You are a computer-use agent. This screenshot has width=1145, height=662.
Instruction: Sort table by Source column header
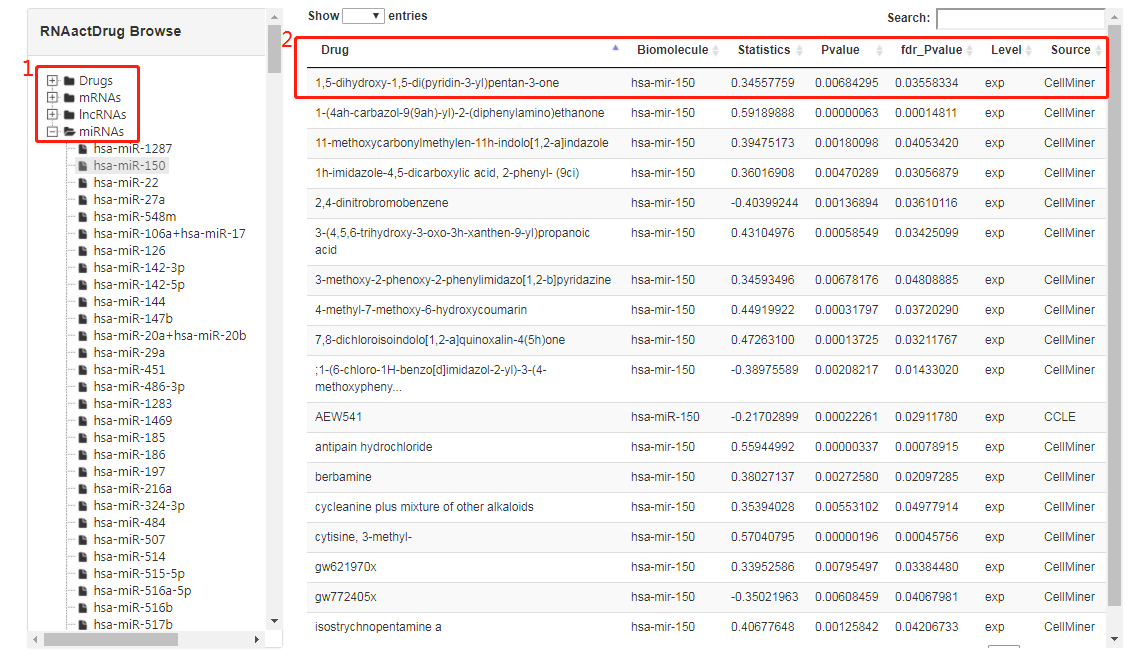[1070, 50]
